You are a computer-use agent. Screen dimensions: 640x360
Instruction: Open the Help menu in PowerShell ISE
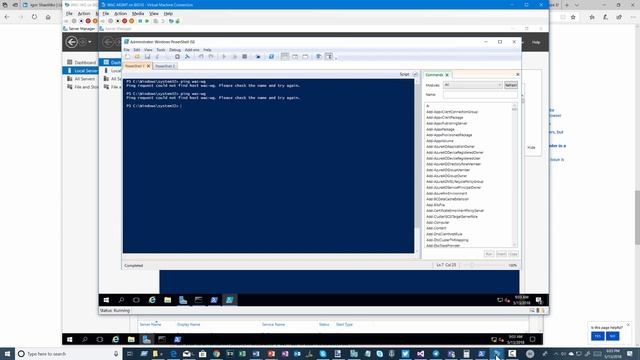click(207, 50)
